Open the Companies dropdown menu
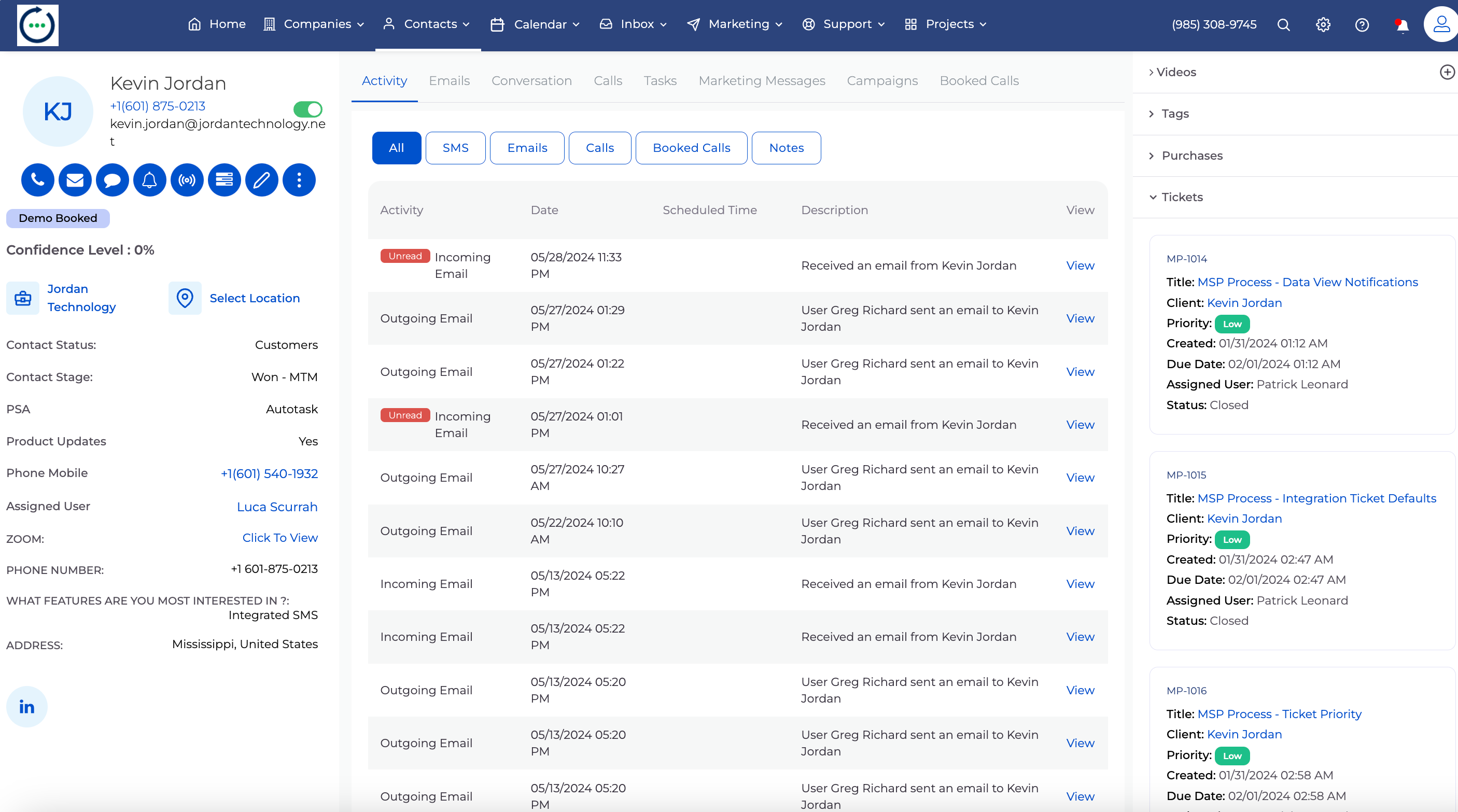The height and width of the screenshot is (812, 1458). coord(314,24)
